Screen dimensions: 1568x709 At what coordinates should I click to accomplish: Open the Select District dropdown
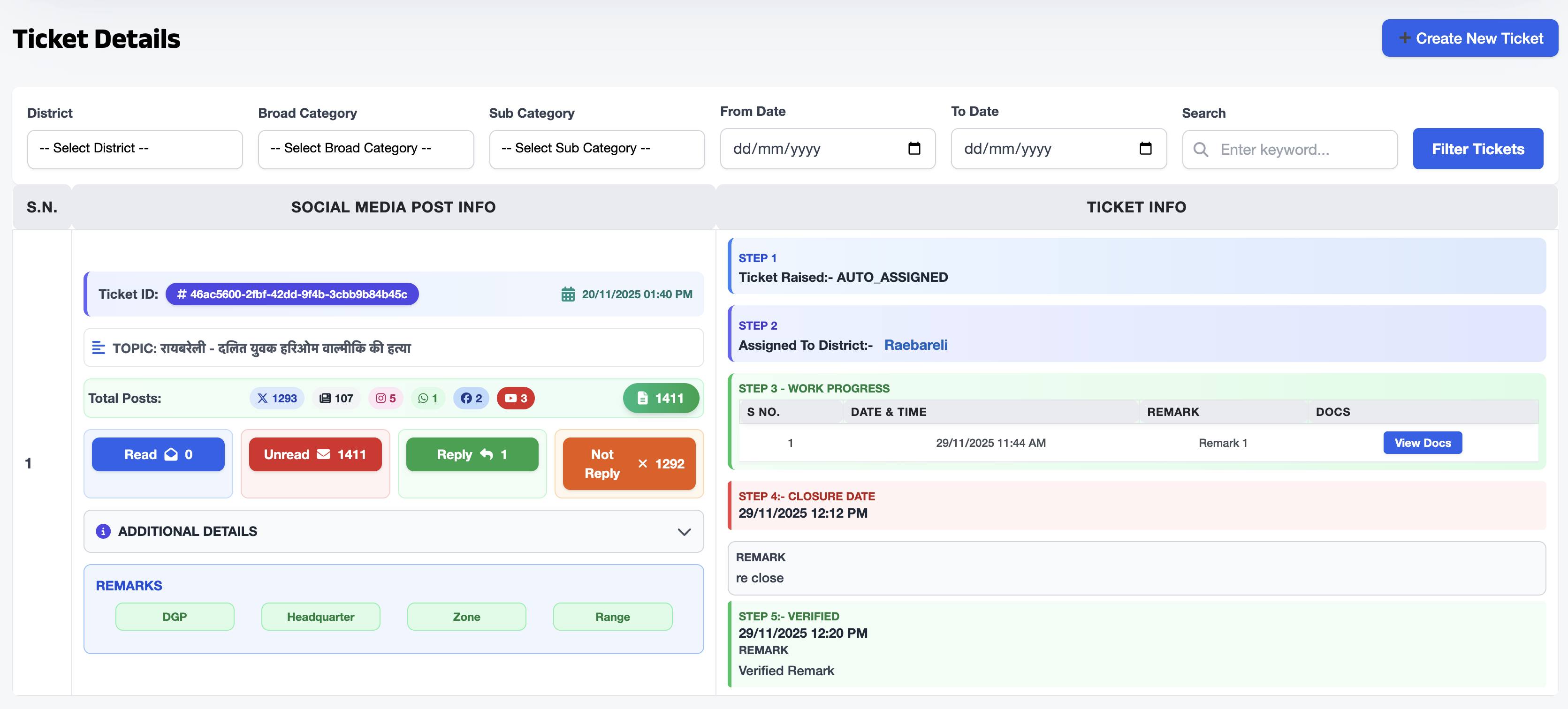click(135, 149)
